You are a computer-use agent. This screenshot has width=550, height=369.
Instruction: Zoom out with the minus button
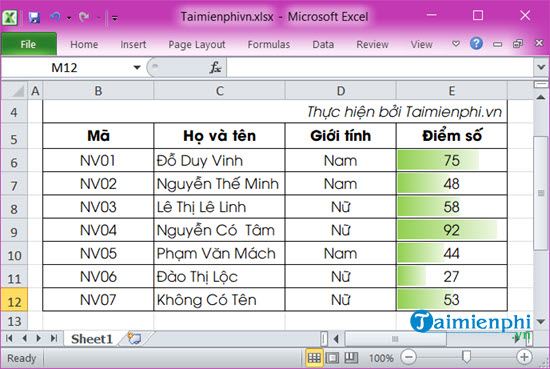coord(409,357)
